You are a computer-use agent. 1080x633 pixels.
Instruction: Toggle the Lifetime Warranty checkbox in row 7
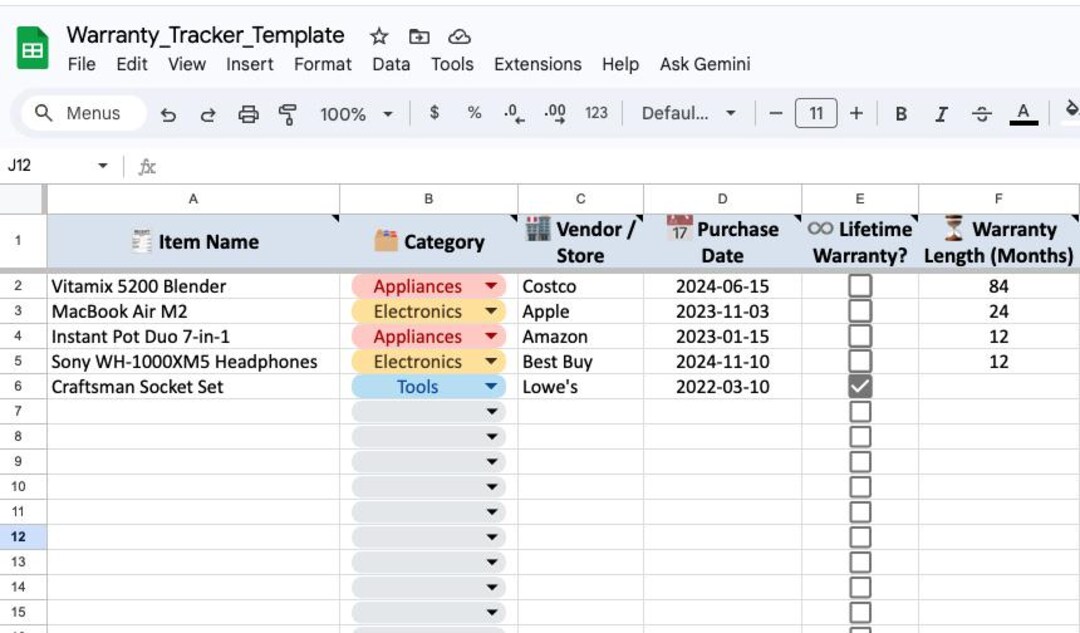860,411
